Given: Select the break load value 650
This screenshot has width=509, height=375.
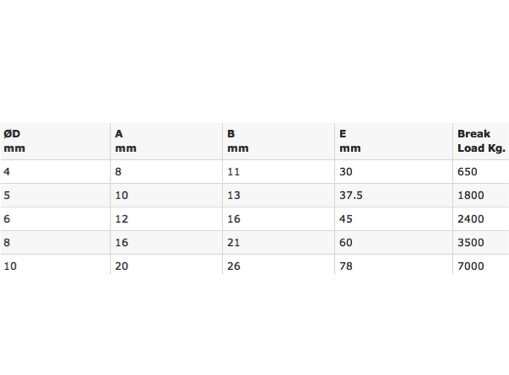Looking at the screenshot, I should [467, 172].
